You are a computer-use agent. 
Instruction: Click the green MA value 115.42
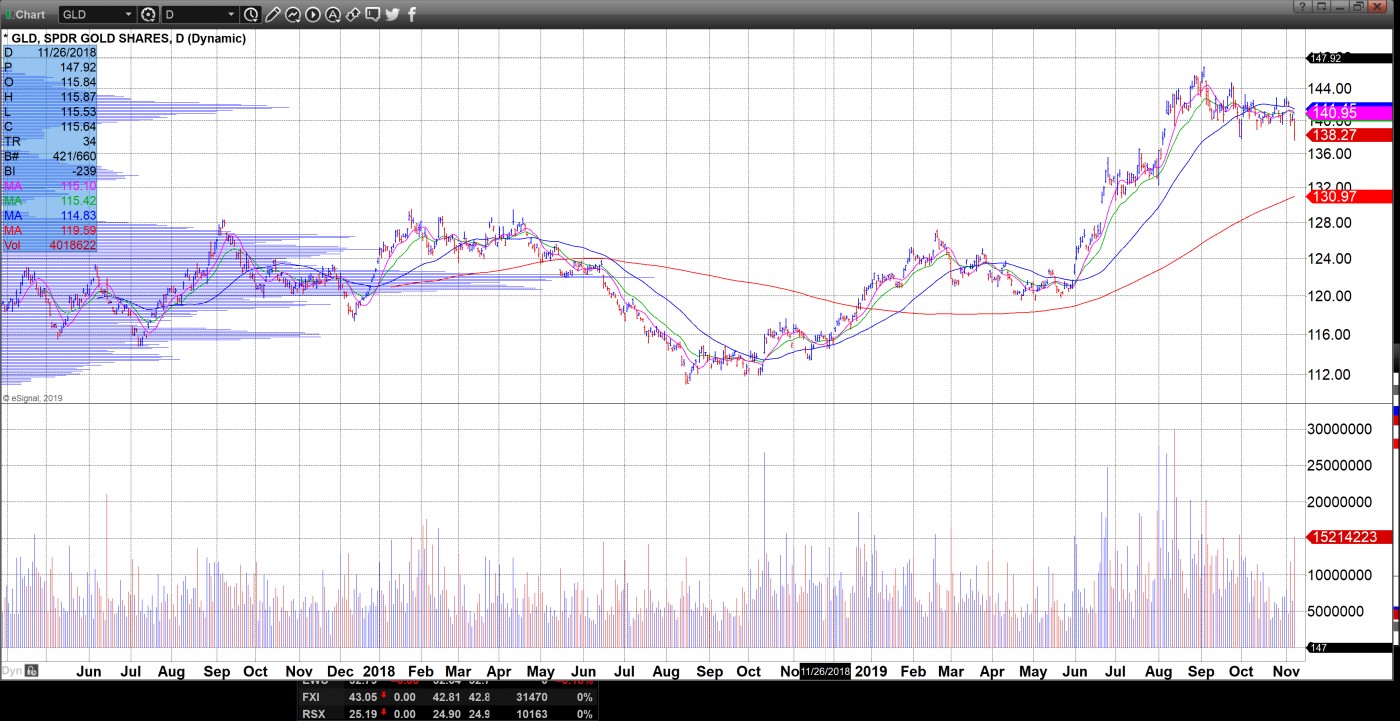point(77,201)
